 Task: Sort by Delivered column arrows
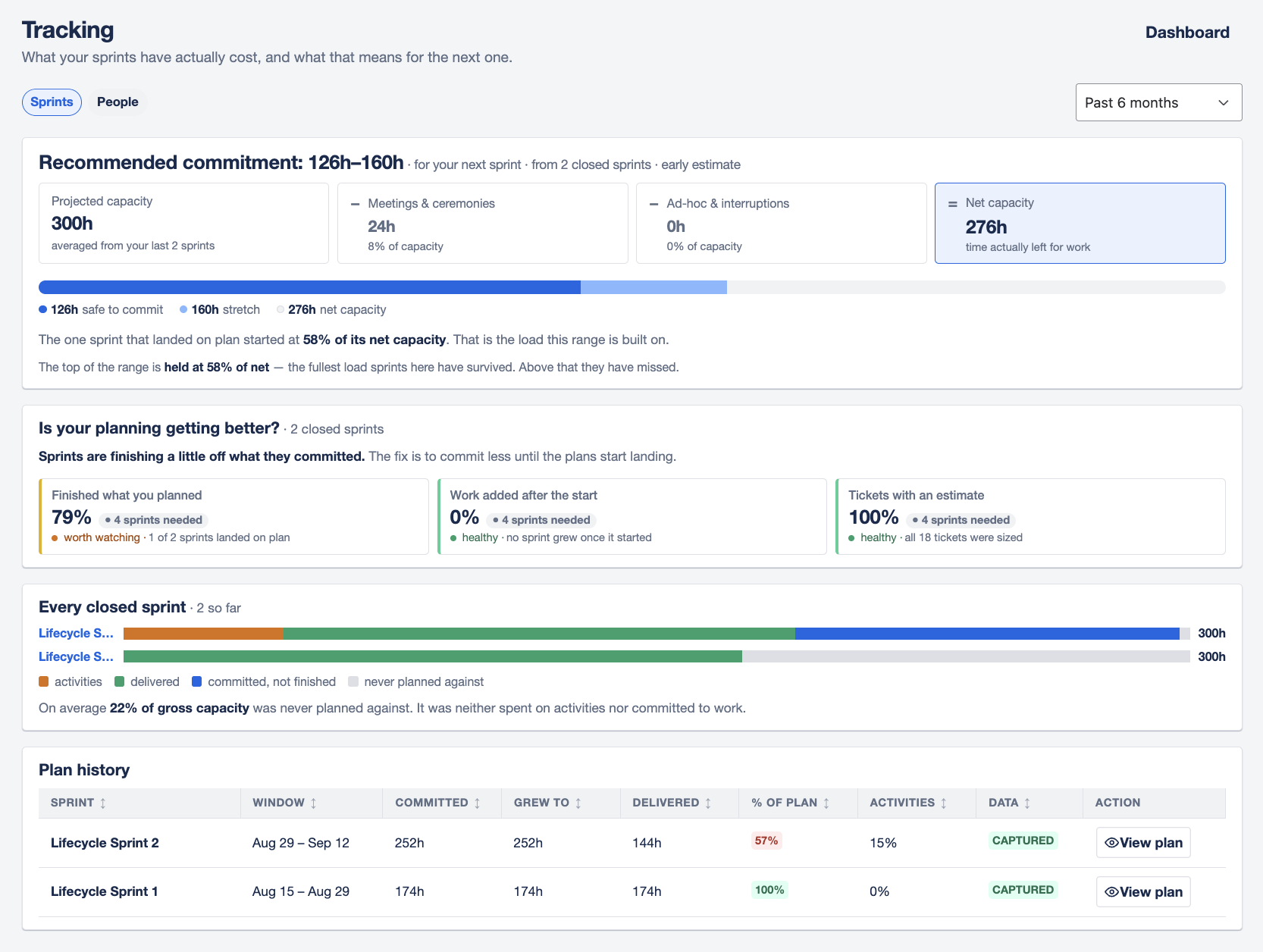708,803
